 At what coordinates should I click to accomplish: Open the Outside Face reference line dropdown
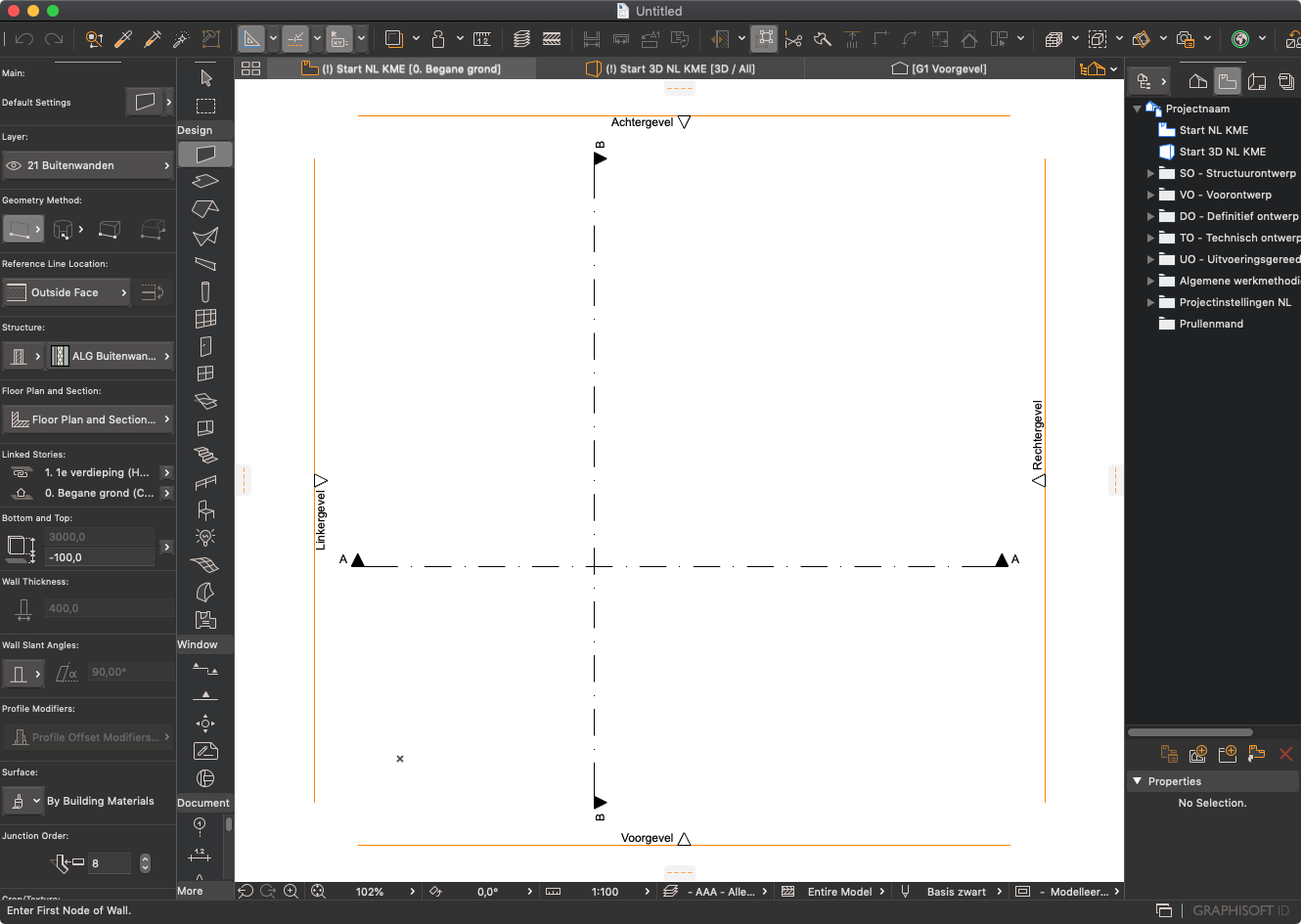pyautogui.click(x=67, y=292)
